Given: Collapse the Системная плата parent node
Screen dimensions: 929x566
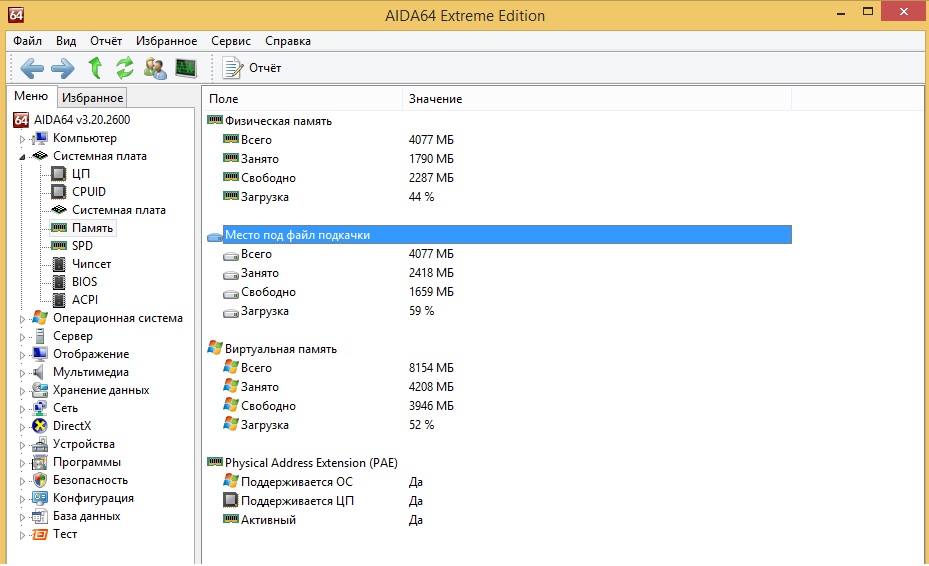Looking at the screenshot, I should pos(22,157).
